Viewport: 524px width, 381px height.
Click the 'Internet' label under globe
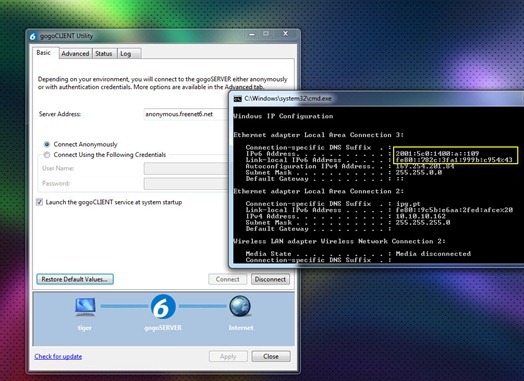pos(241,328)
